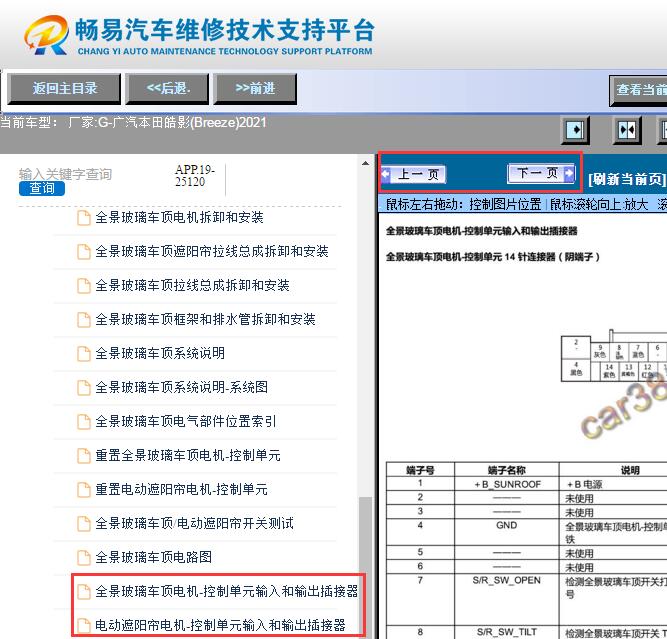Open 全景玻璃车顶/电动遮阳帘开关测试
The width and height of the screenshot is (667, 639).
coord(194,524)
